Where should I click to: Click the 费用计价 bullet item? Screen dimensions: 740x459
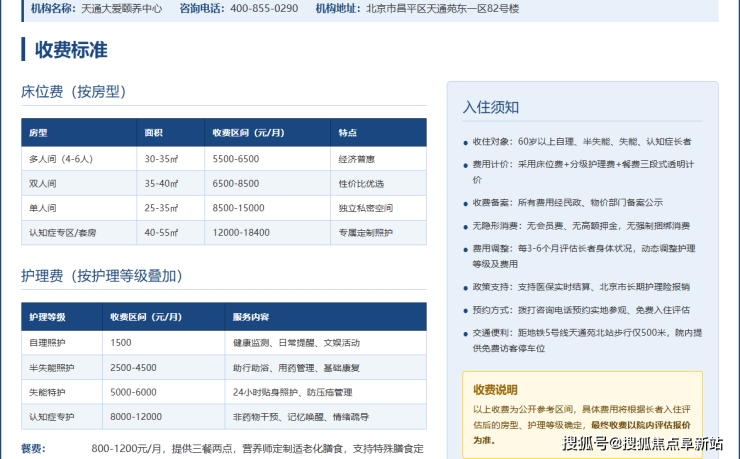point(583,172)
